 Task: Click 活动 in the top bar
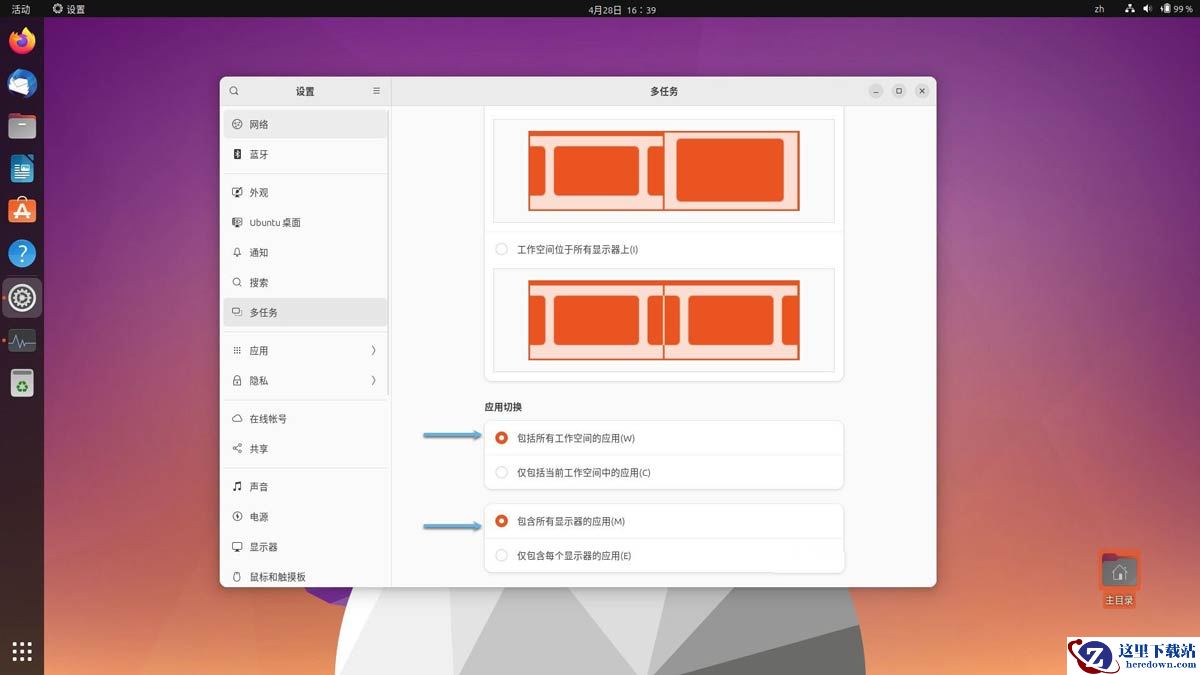pos(21,9)
